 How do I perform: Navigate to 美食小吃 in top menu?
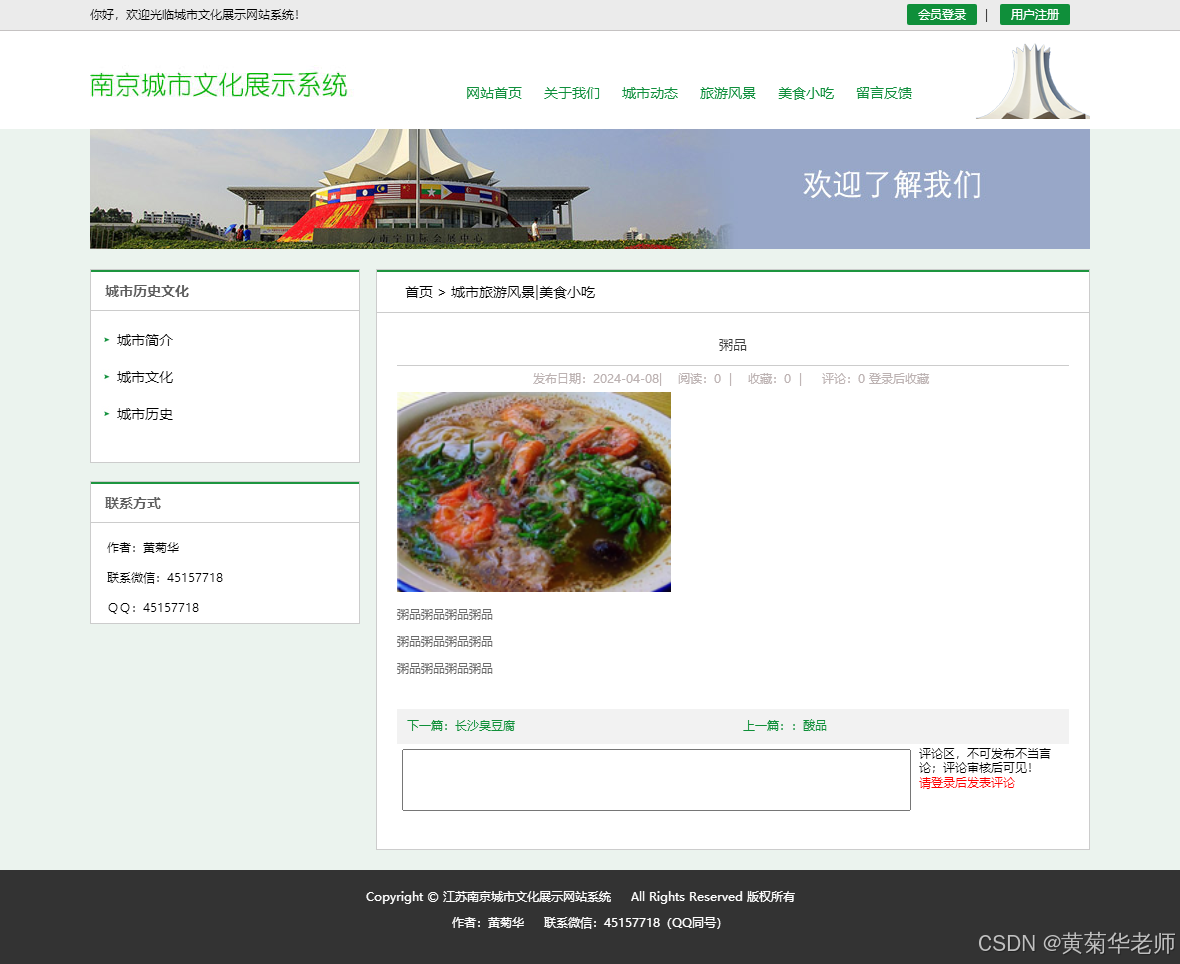coord(806,93)
